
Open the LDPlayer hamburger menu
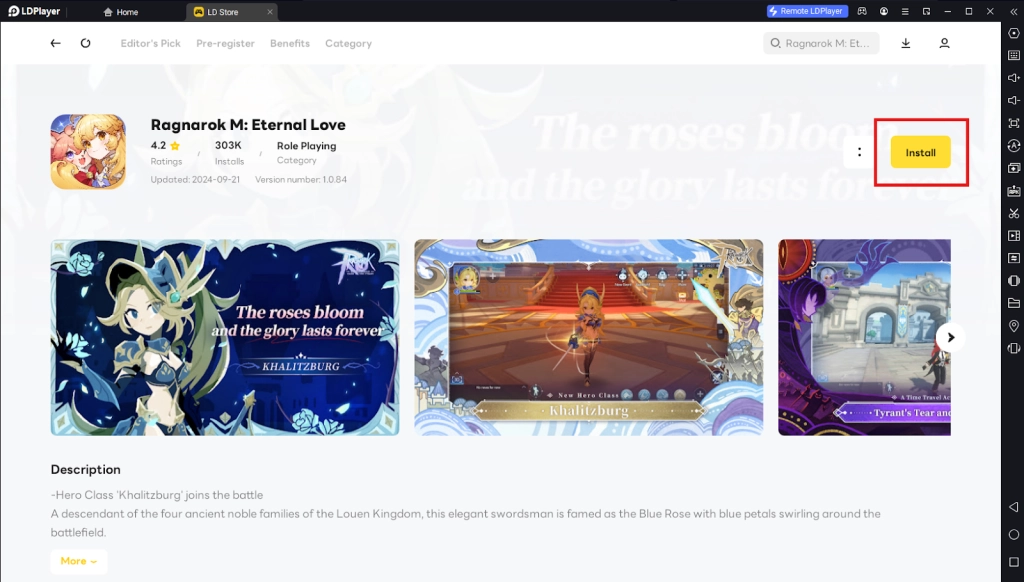(907, 11)
